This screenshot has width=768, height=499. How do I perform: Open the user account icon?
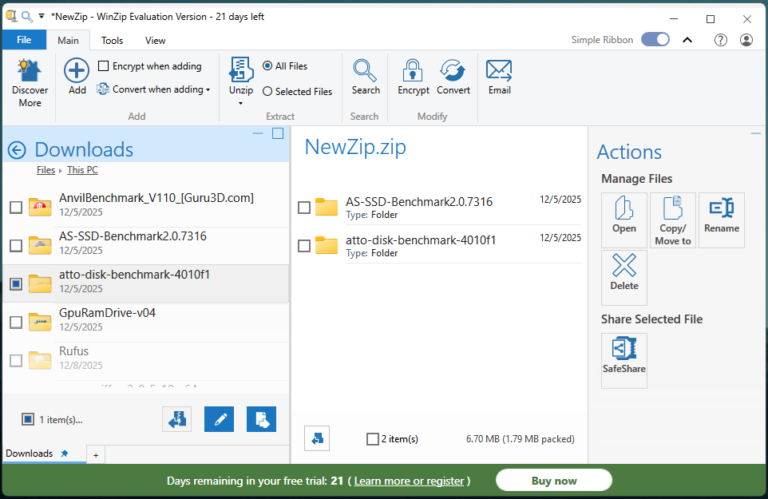pos(746,40)
